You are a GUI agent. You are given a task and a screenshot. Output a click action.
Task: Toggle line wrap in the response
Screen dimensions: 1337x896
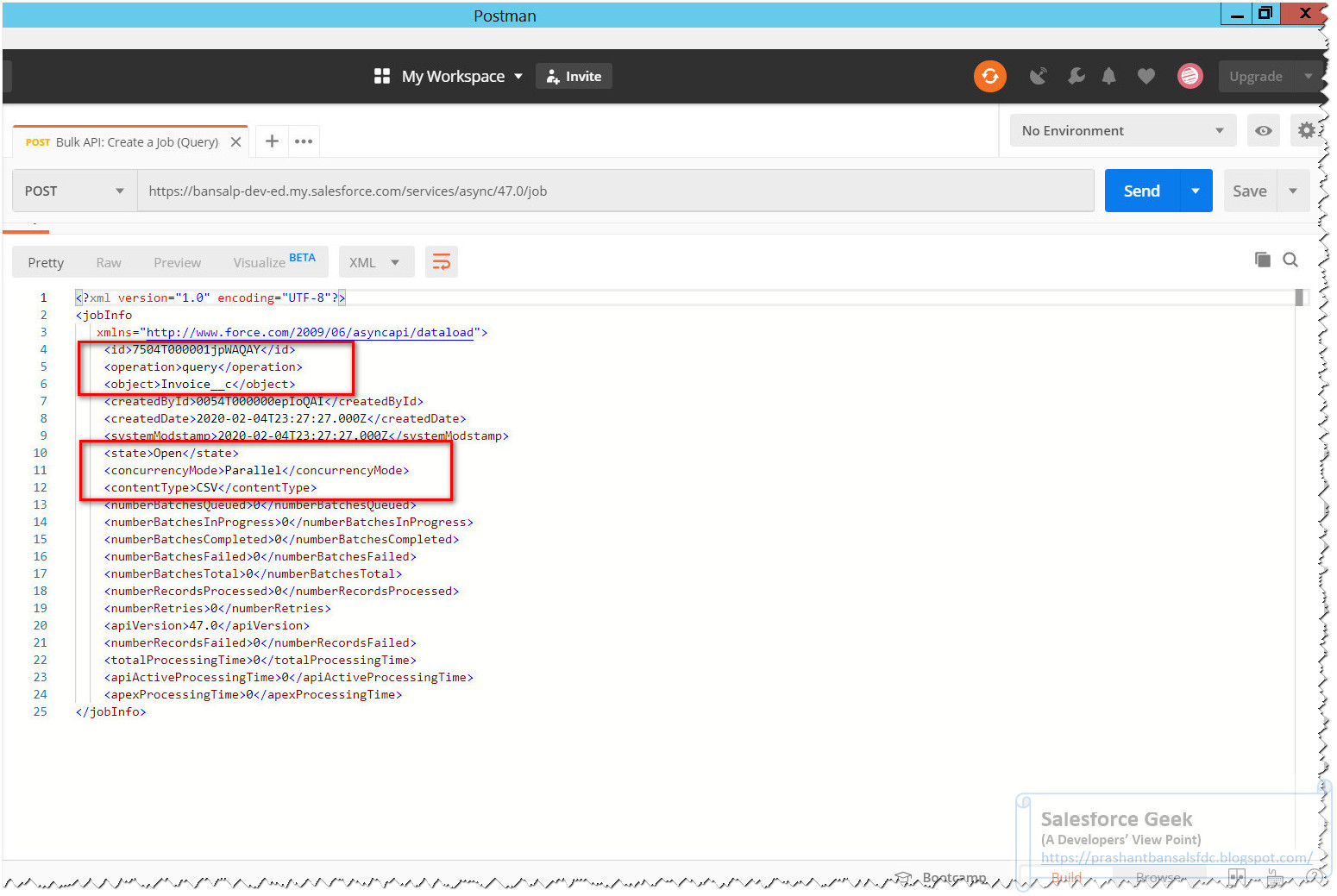click(441, 261)
